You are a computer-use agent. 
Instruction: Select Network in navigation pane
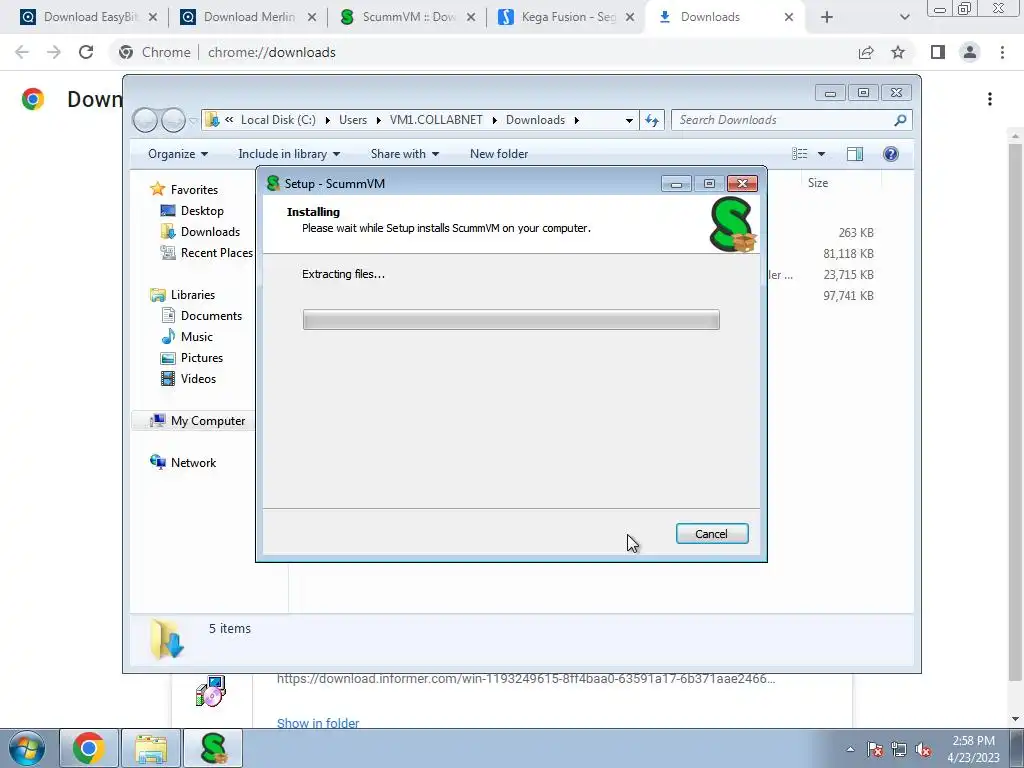pos(193,462)
